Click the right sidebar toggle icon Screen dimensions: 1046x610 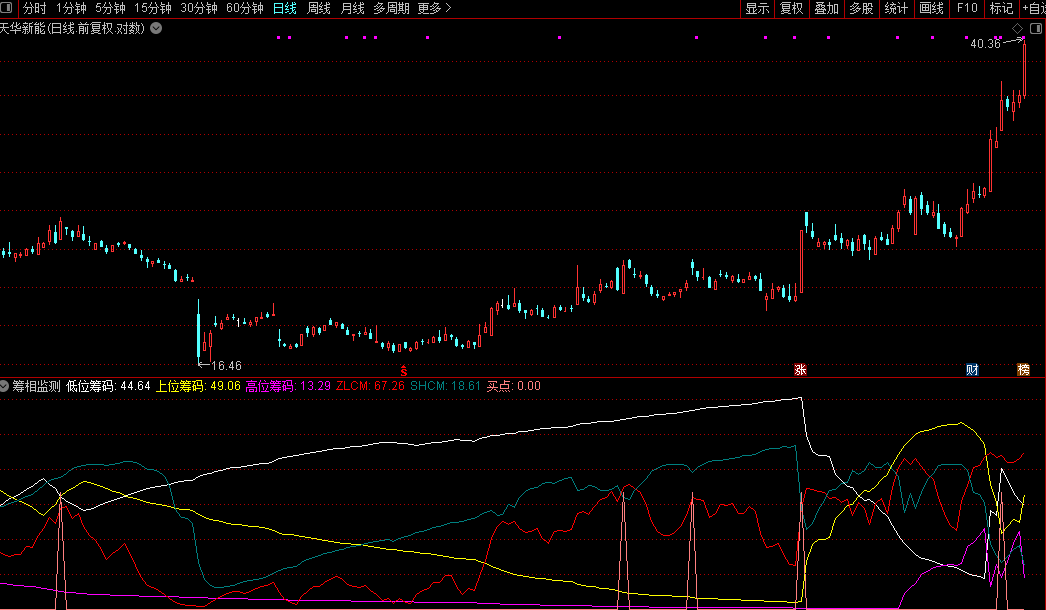1037,27
